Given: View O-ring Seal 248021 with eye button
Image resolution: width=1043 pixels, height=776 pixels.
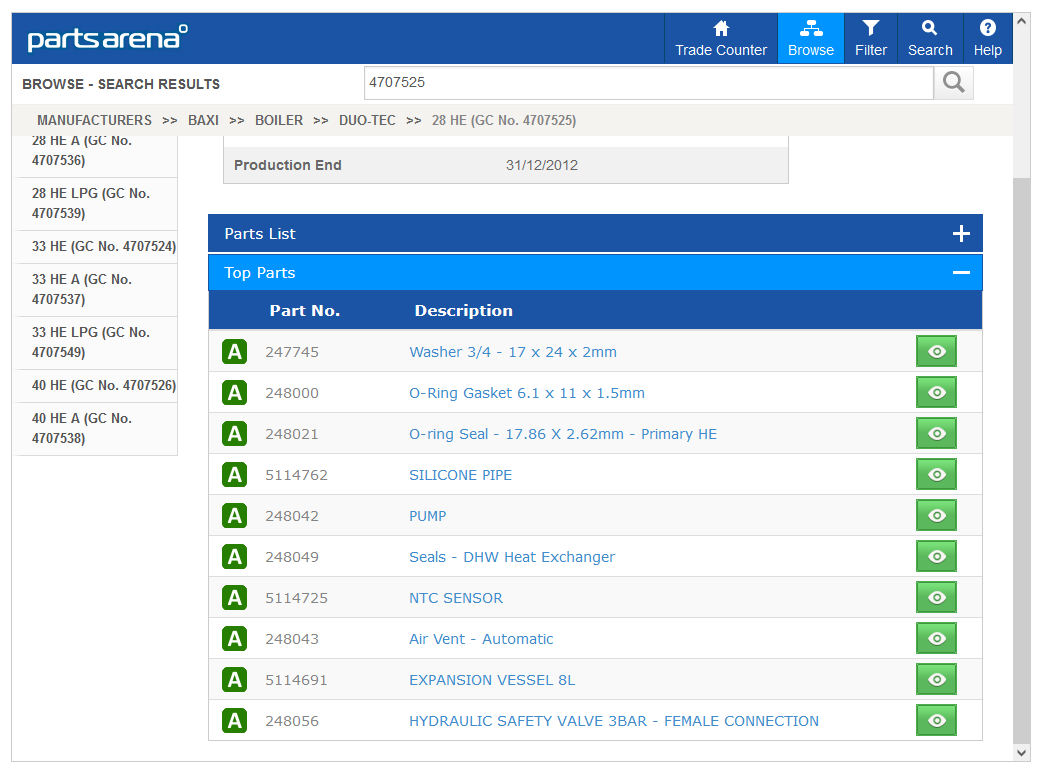Looking at the screenshot, I should [936, 434].
